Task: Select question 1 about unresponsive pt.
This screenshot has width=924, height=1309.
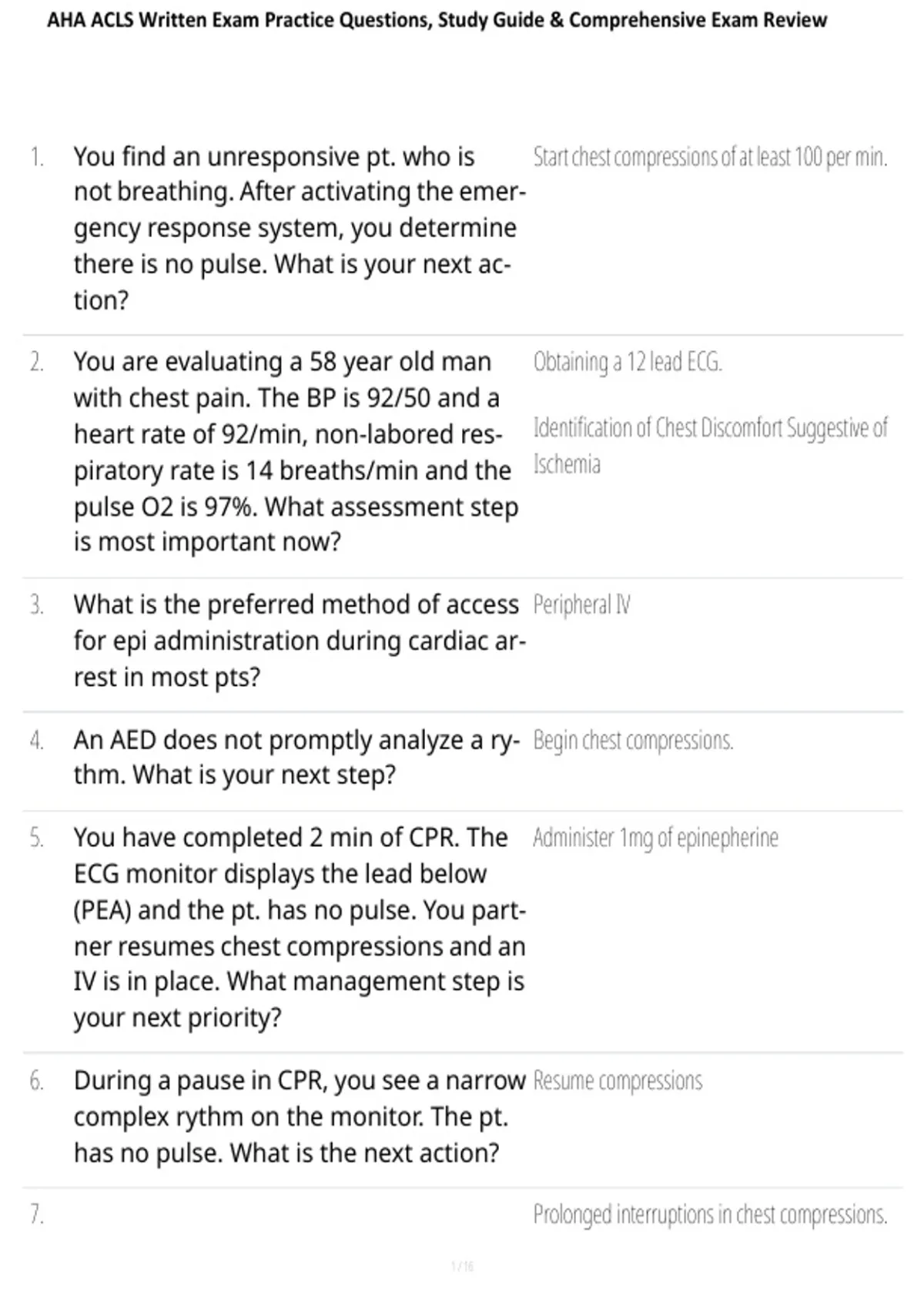Action: pyautogui.click(x=300, y=228)
